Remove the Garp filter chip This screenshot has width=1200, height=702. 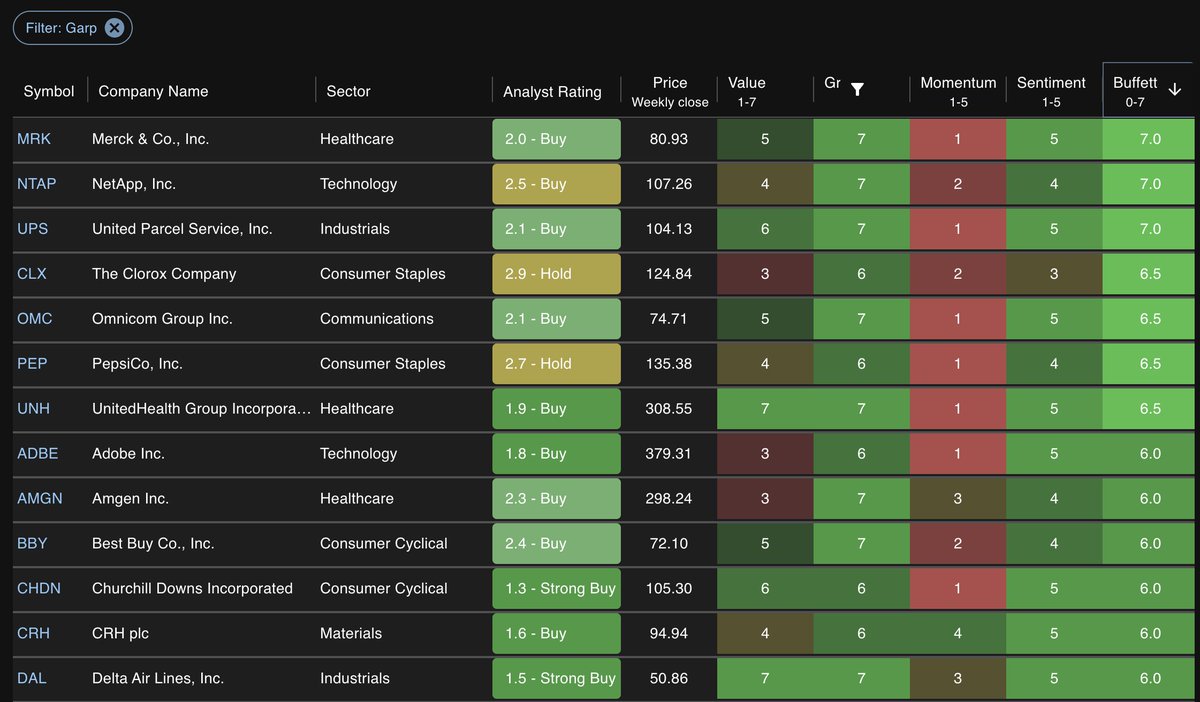(115, 28)
